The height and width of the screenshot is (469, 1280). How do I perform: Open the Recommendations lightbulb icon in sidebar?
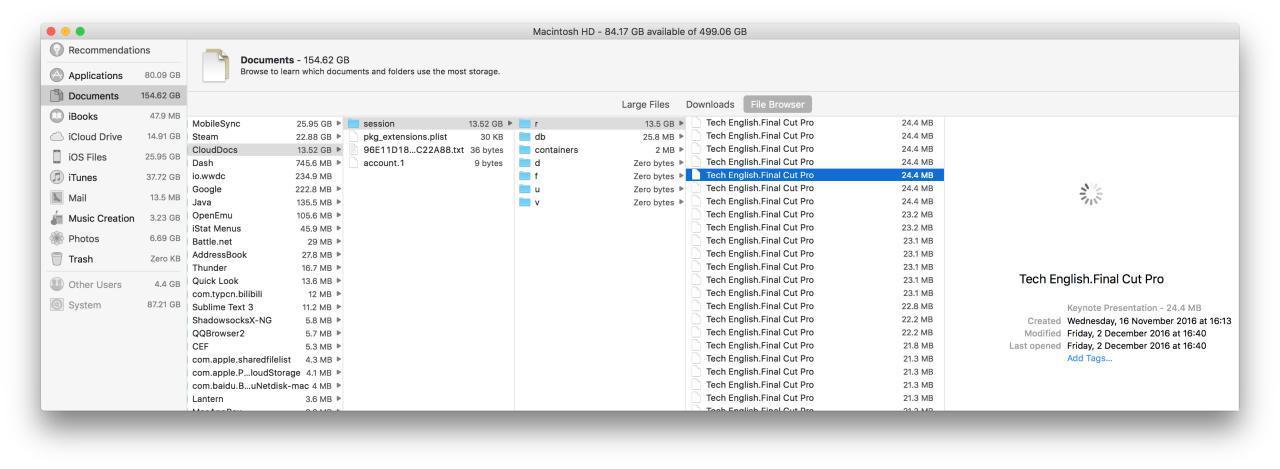click(56, 50)
